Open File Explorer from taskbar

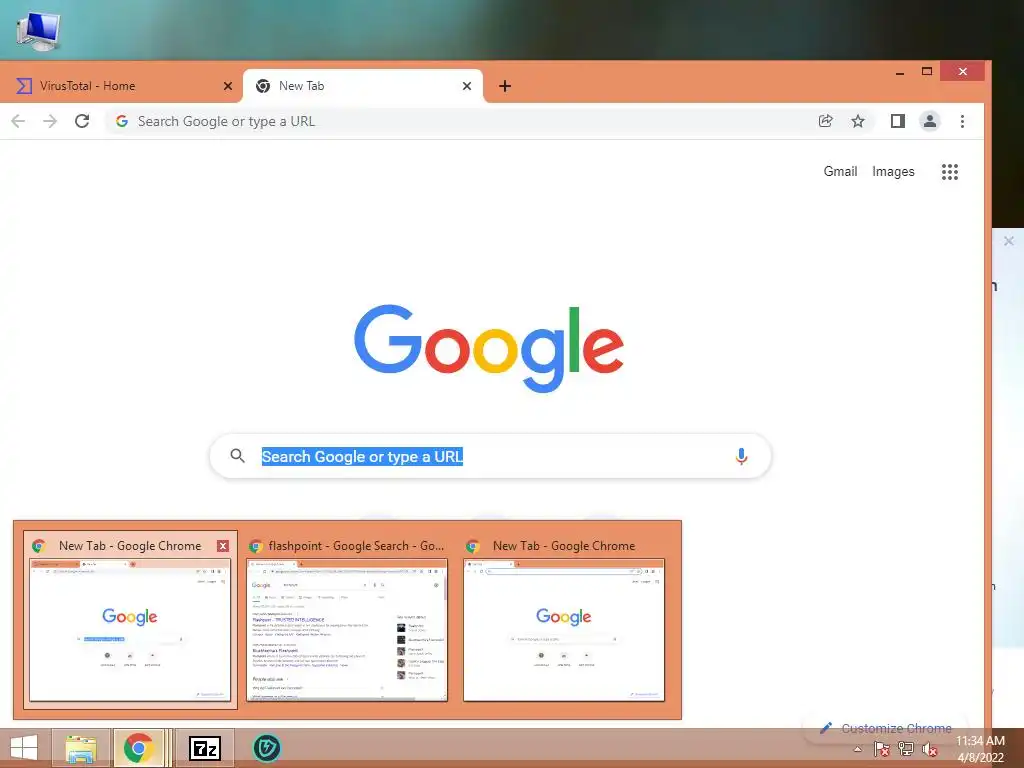tap(81, 748)
